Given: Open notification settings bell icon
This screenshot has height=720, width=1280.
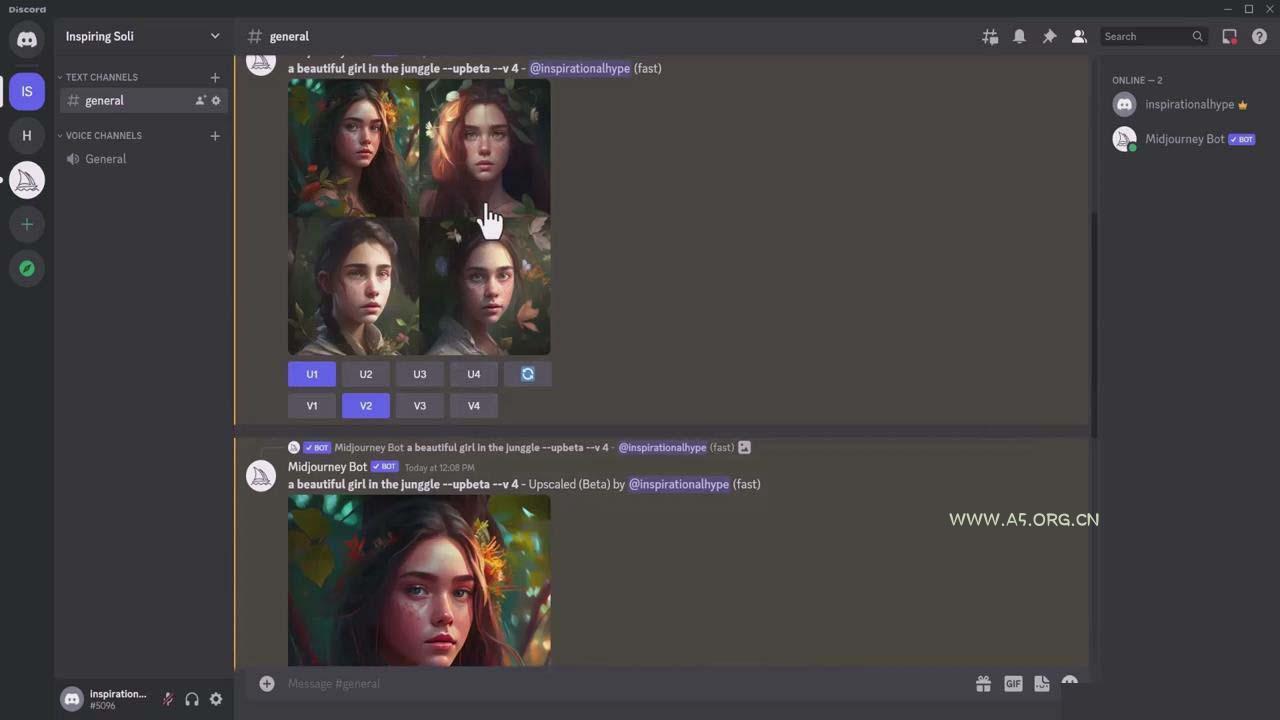Looking at the screenshot, I should coord(1019,36).
